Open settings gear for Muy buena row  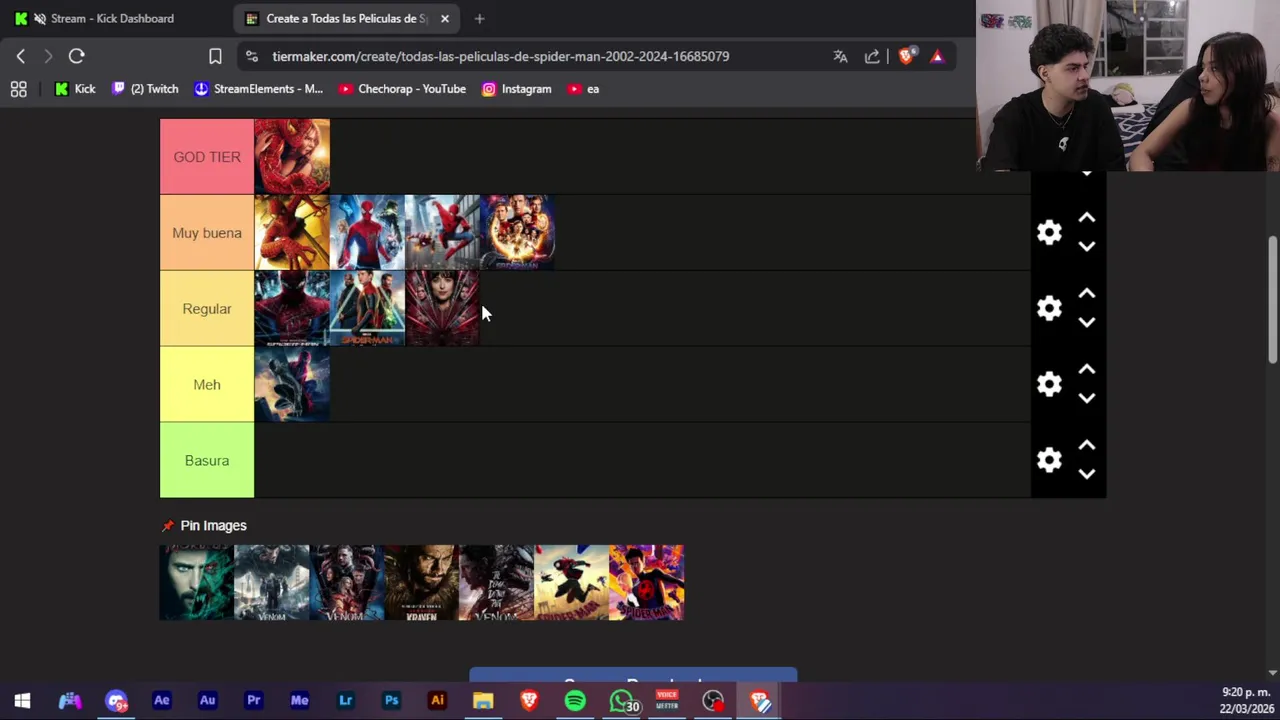pos(1049,233)
